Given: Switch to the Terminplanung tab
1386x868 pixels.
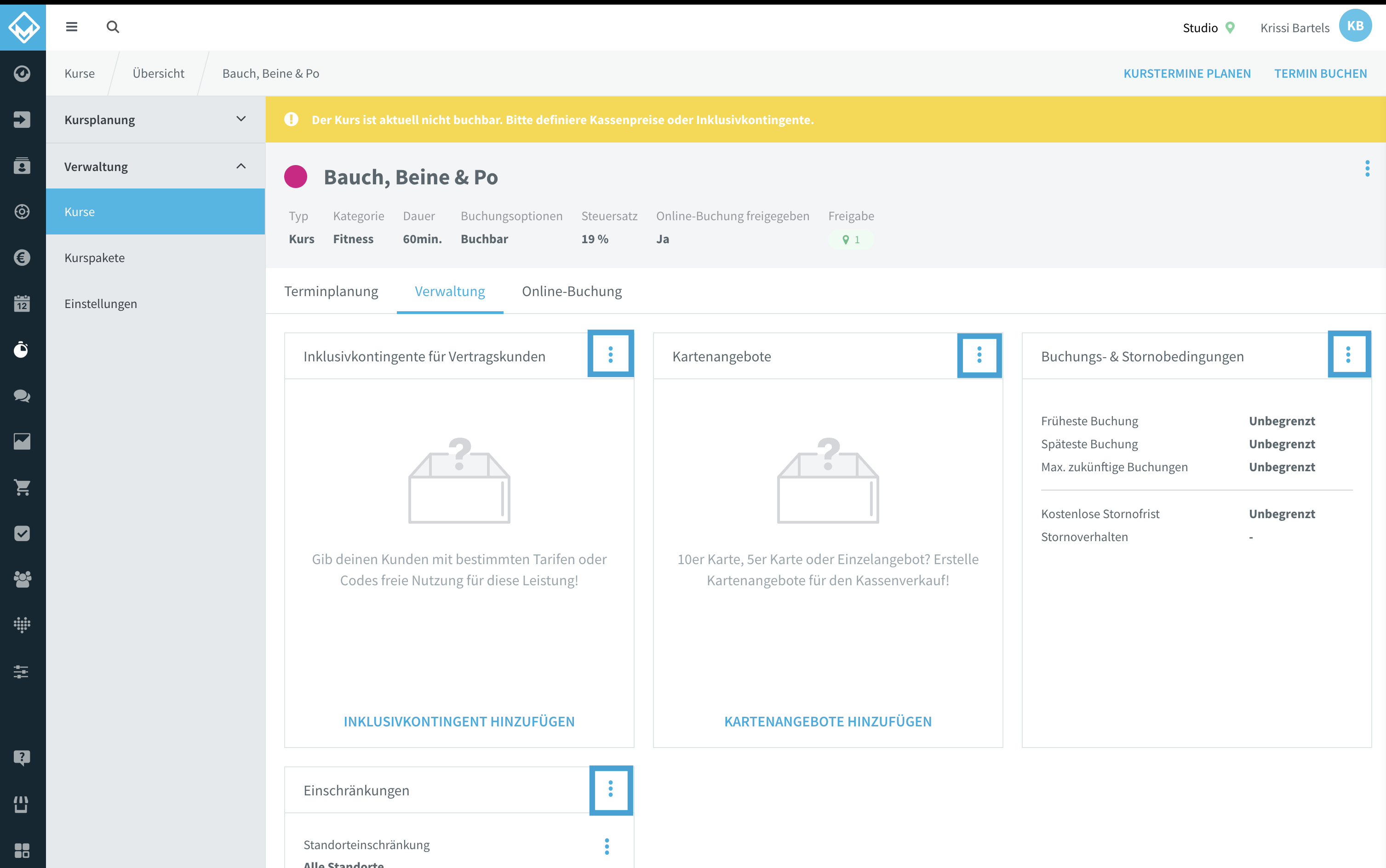Looking at the screenshot, I should coord(331,291).
